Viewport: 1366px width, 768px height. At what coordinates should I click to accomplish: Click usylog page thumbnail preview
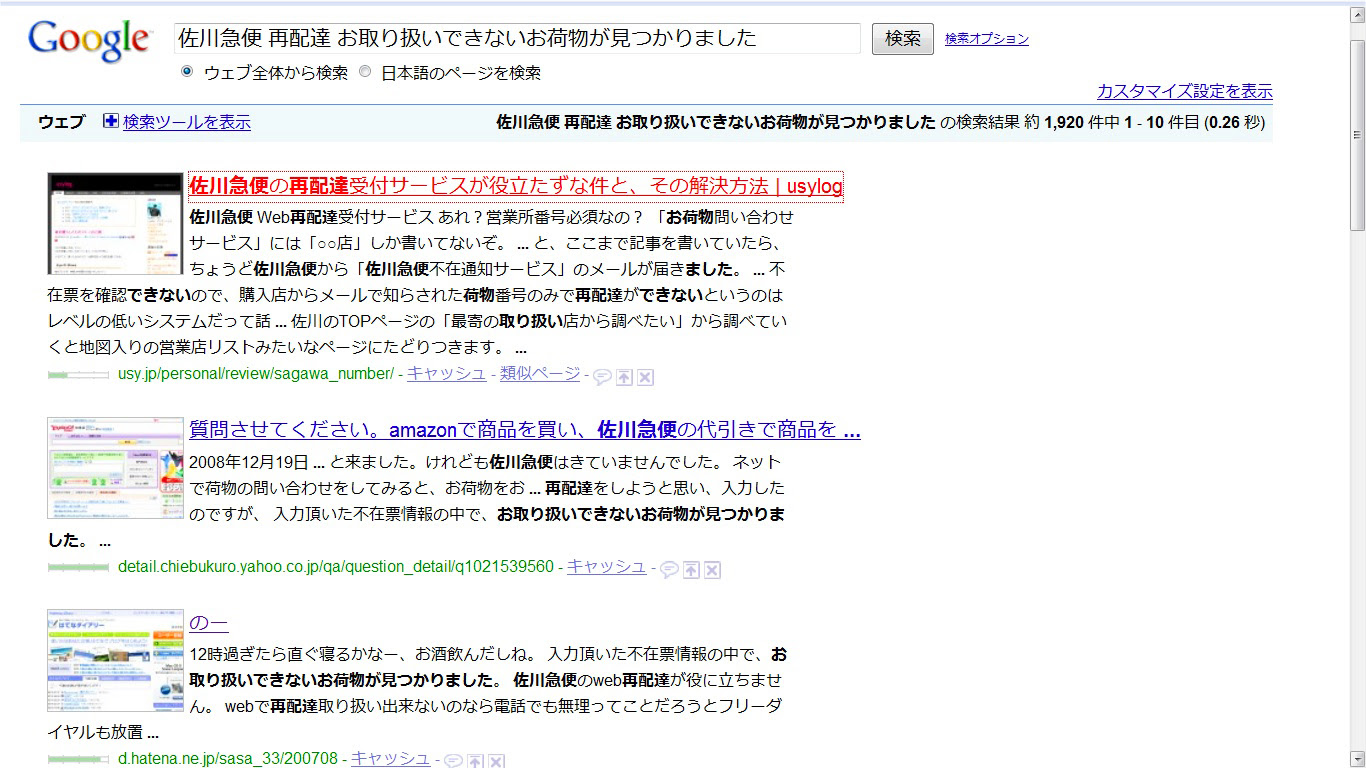point(115,223)
